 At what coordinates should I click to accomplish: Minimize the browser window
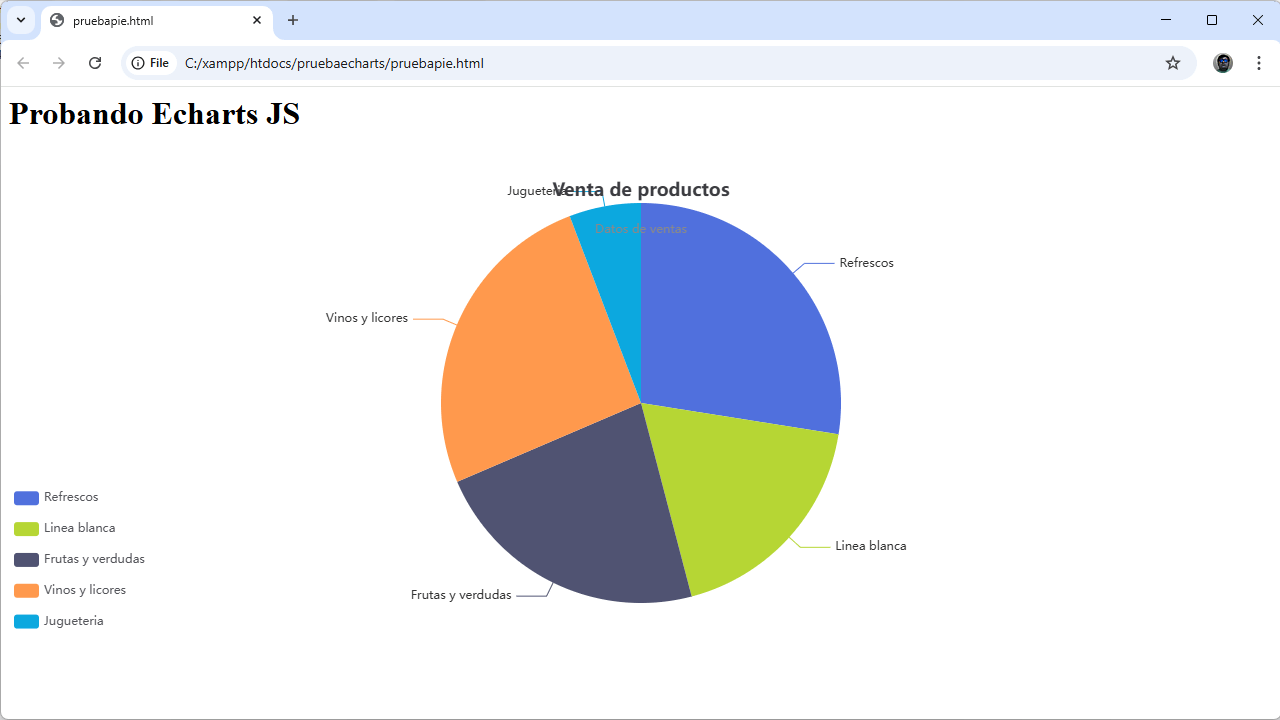tap(1166, 20)
